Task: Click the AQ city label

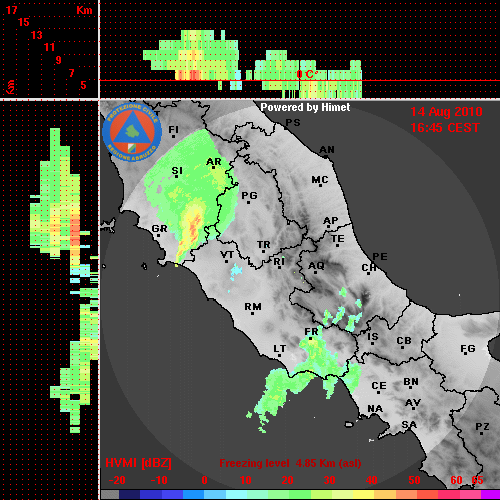Action: [316, 266]
